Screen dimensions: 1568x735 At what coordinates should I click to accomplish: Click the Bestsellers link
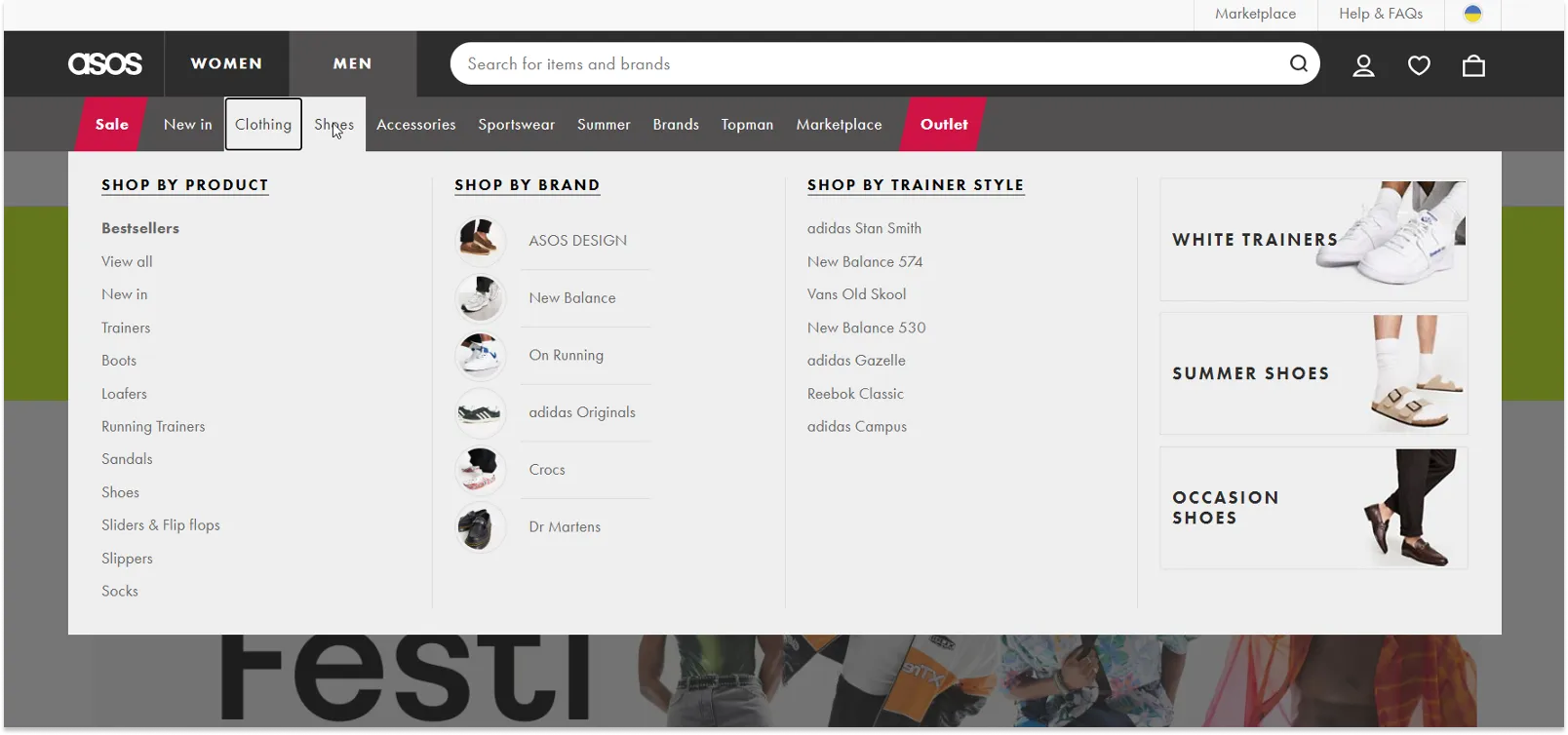(x=140, y=228)
